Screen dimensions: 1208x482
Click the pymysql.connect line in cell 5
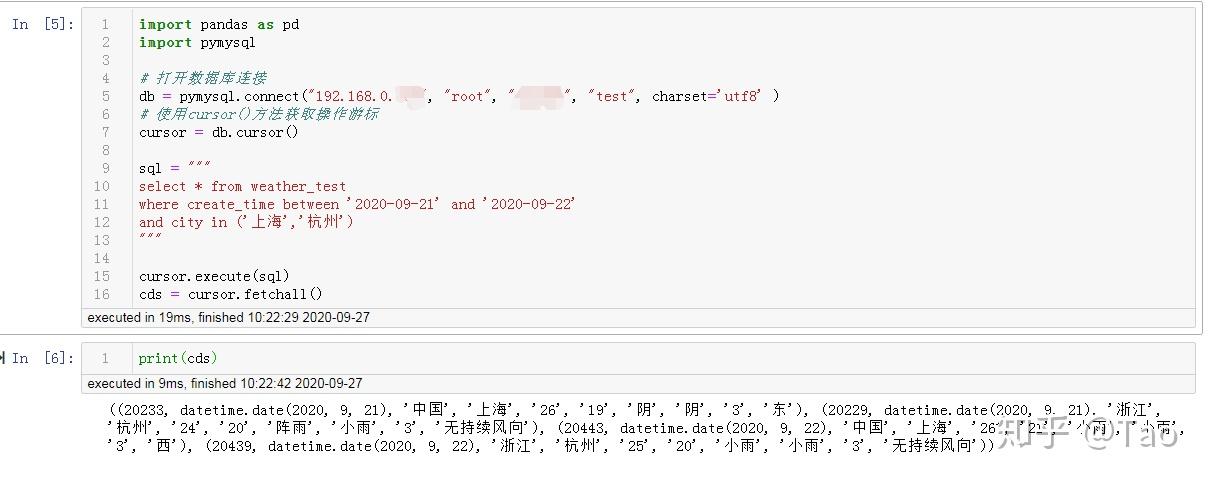pyautogui.click(x=459, y=96)
